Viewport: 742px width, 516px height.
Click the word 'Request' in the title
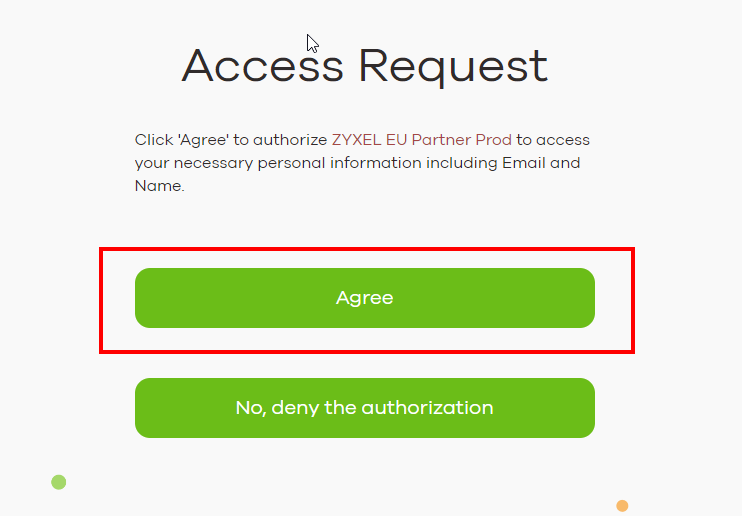453,67
